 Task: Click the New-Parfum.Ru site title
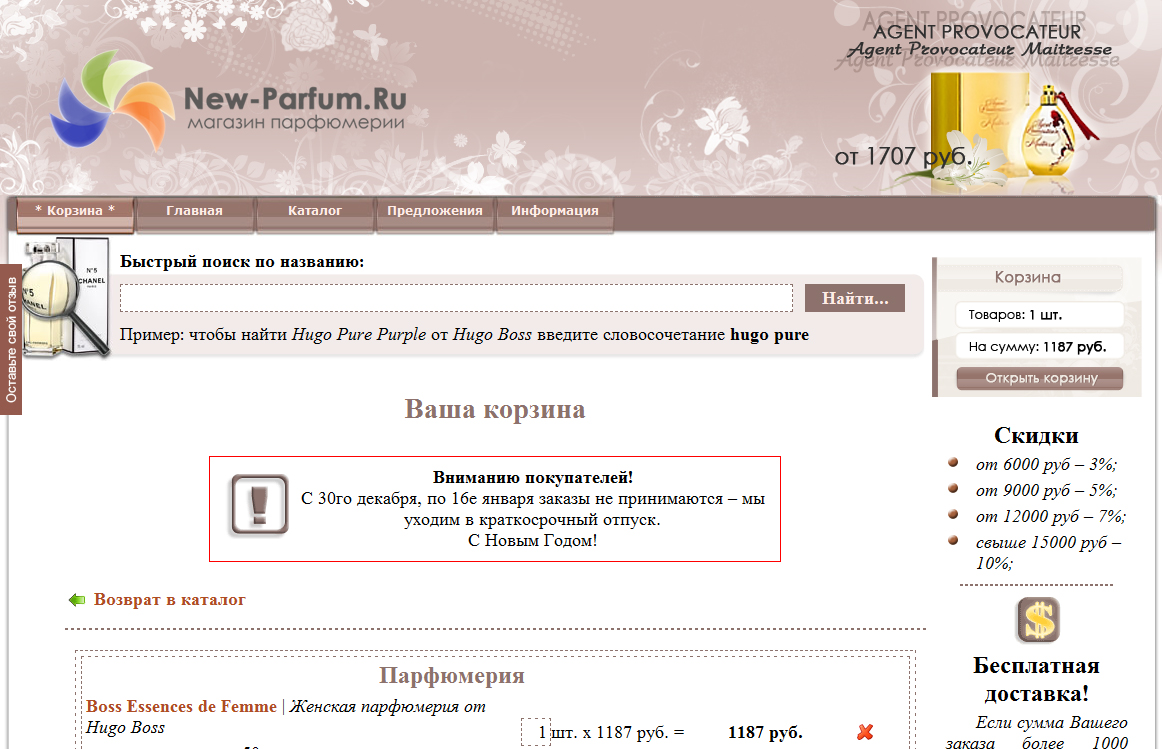[x=295, y=99]
